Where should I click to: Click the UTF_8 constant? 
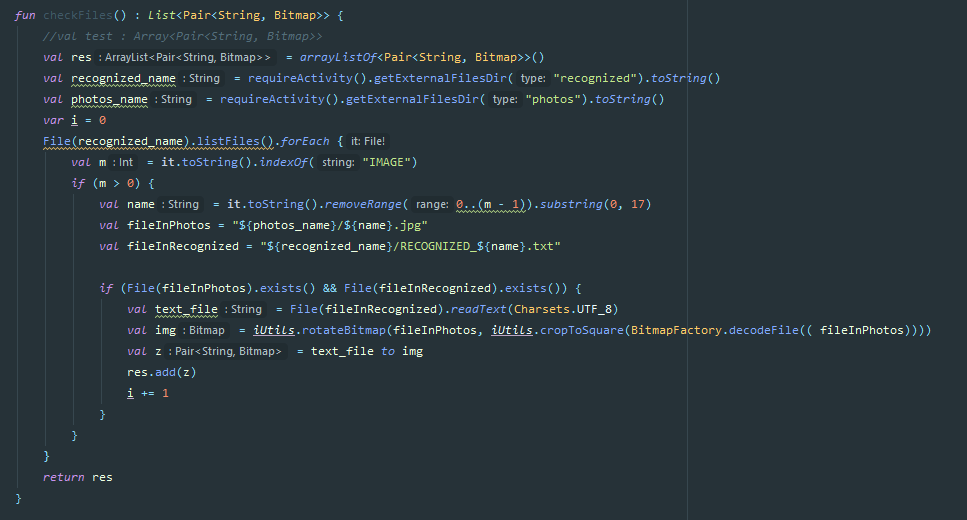(x=594, y=309)
